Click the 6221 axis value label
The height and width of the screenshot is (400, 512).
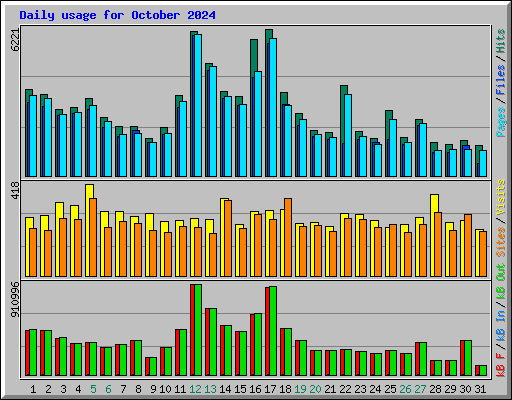(x=15, y=40)
